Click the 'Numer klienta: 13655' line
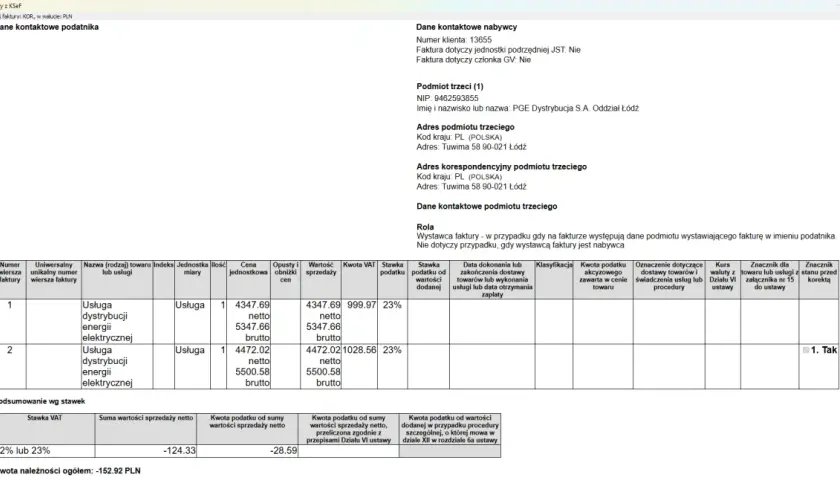This screenshot has height=480, width=840. [x=454, y=40]
